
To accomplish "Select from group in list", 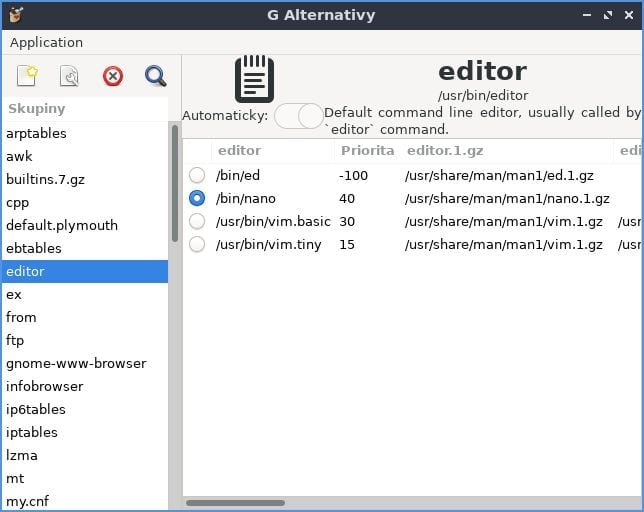I will [x=85, y=317].
